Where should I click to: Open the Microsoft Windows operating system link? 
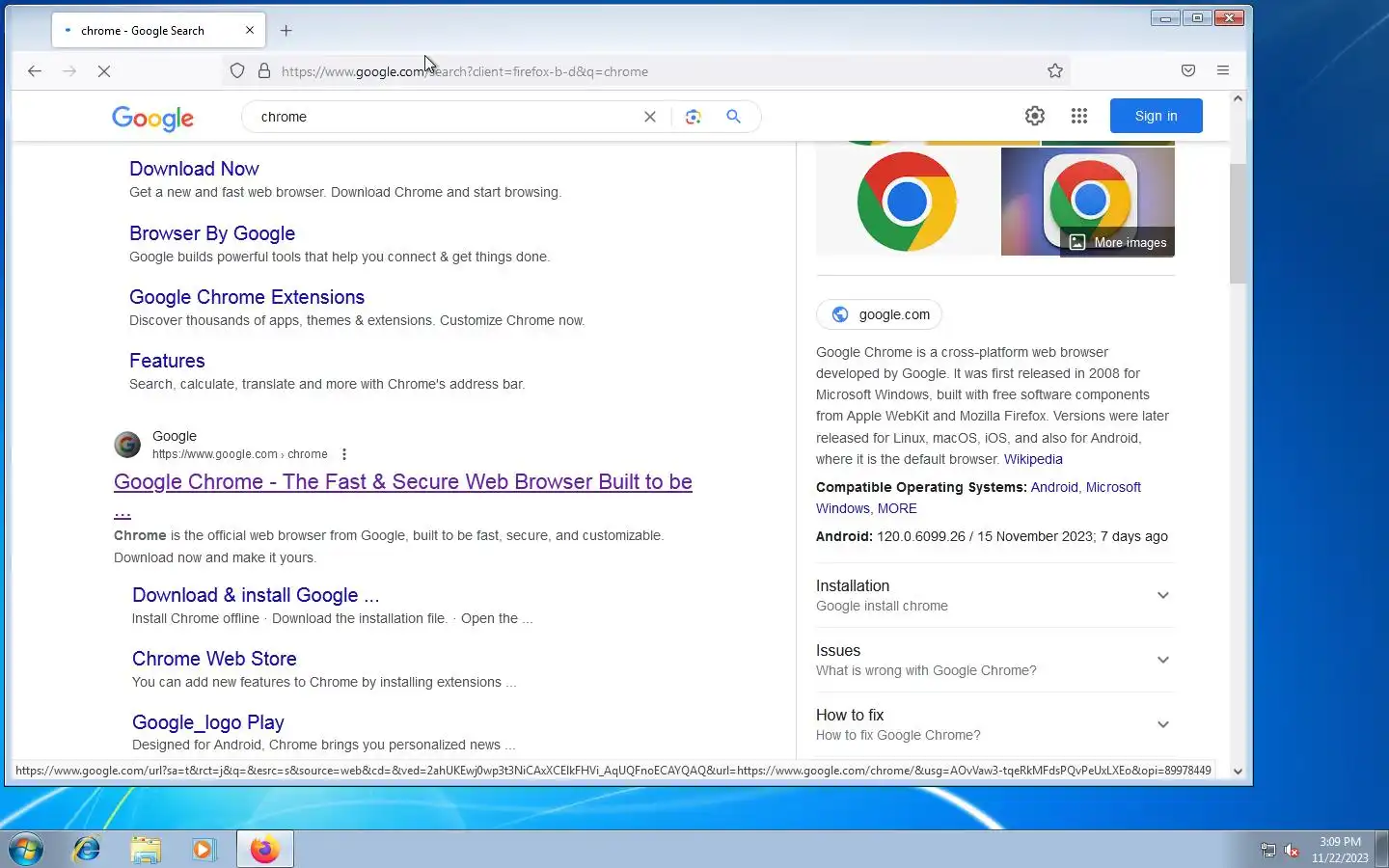1113,487
